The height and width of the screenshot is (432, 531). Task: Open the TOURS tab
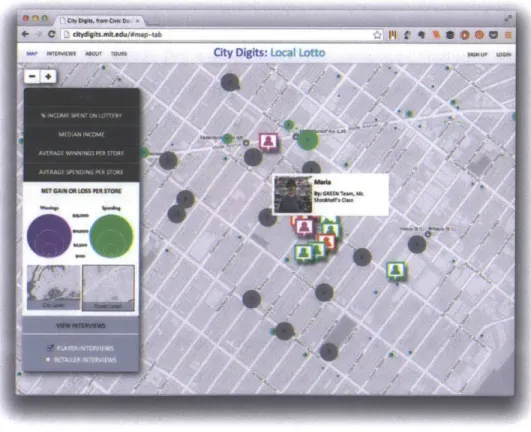[x=119, y=53]
